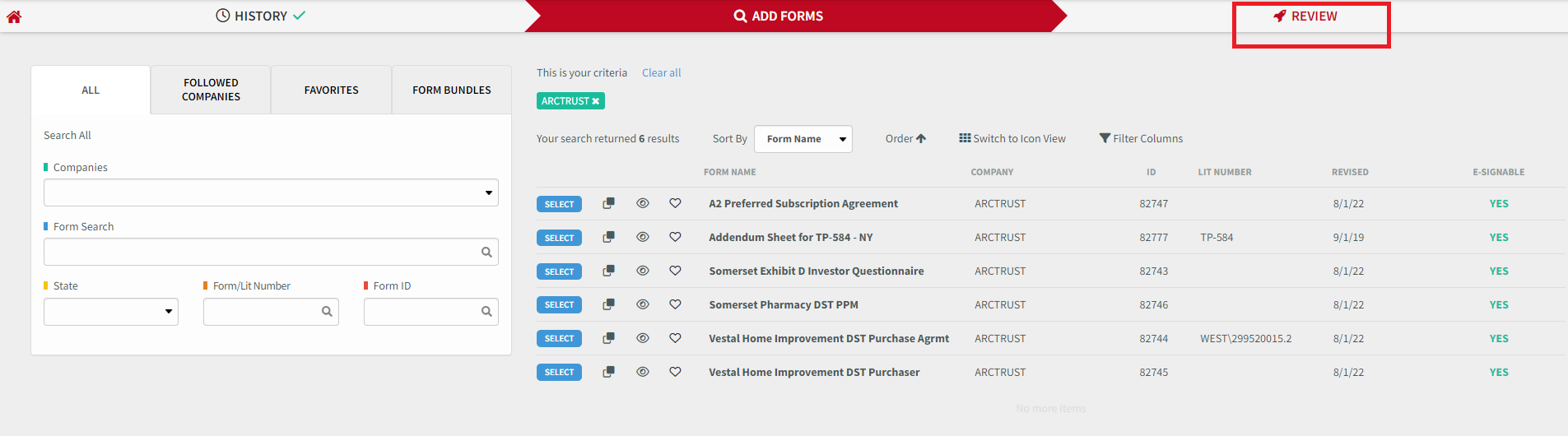Favorite the Somerset Pharmacy DST PPM form

pos(675,304)
